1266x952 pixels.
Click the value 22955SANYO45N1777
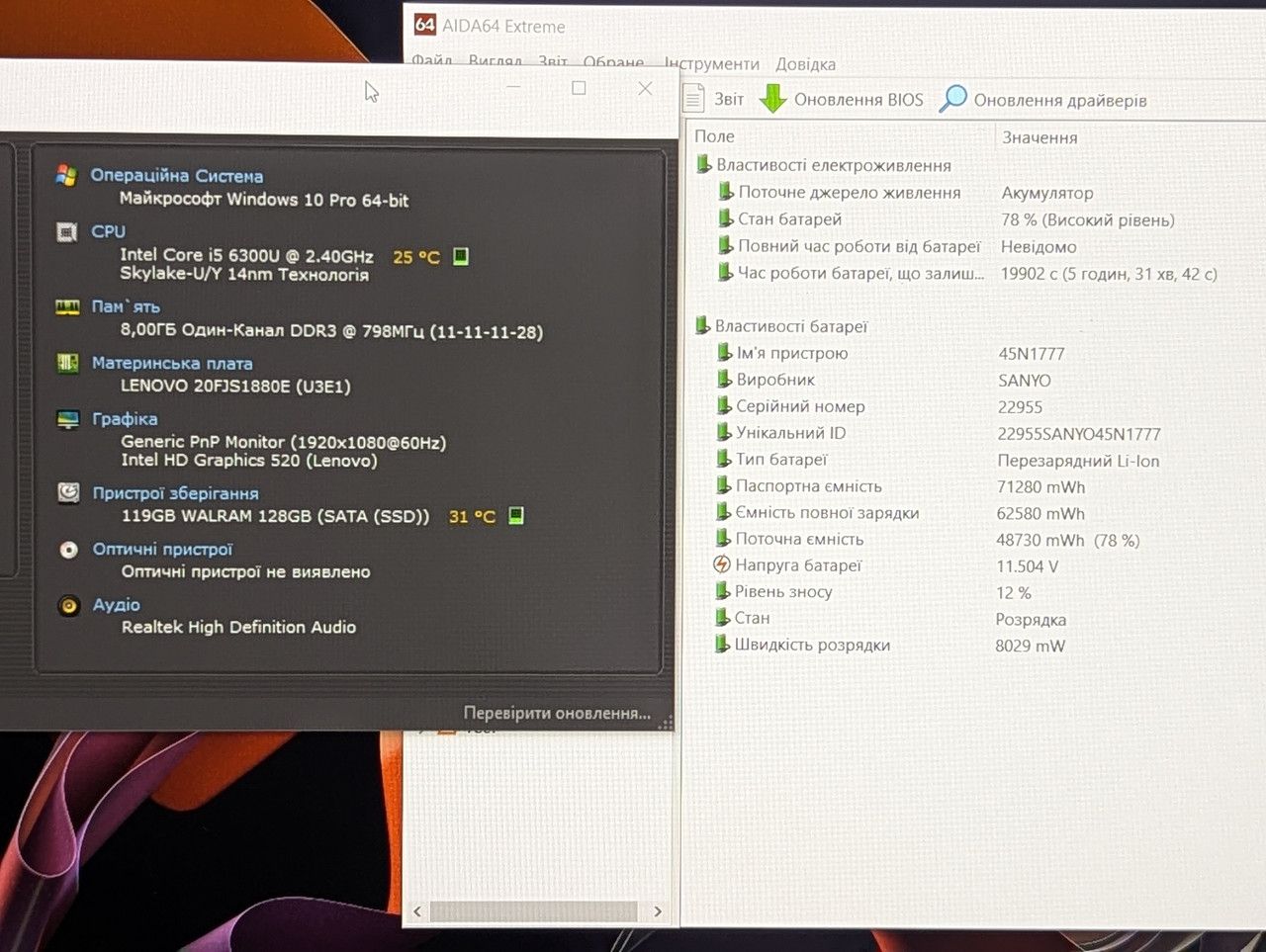coord(1079,434)
